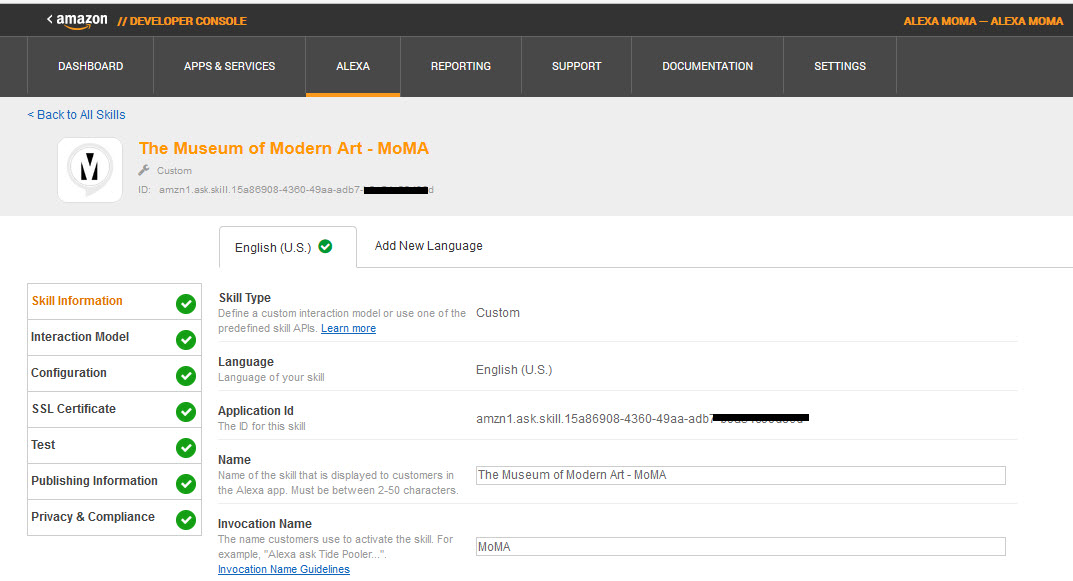Click the Language value English (U.S.)
Screen dimensions: 1073x581
click(514, 370)
